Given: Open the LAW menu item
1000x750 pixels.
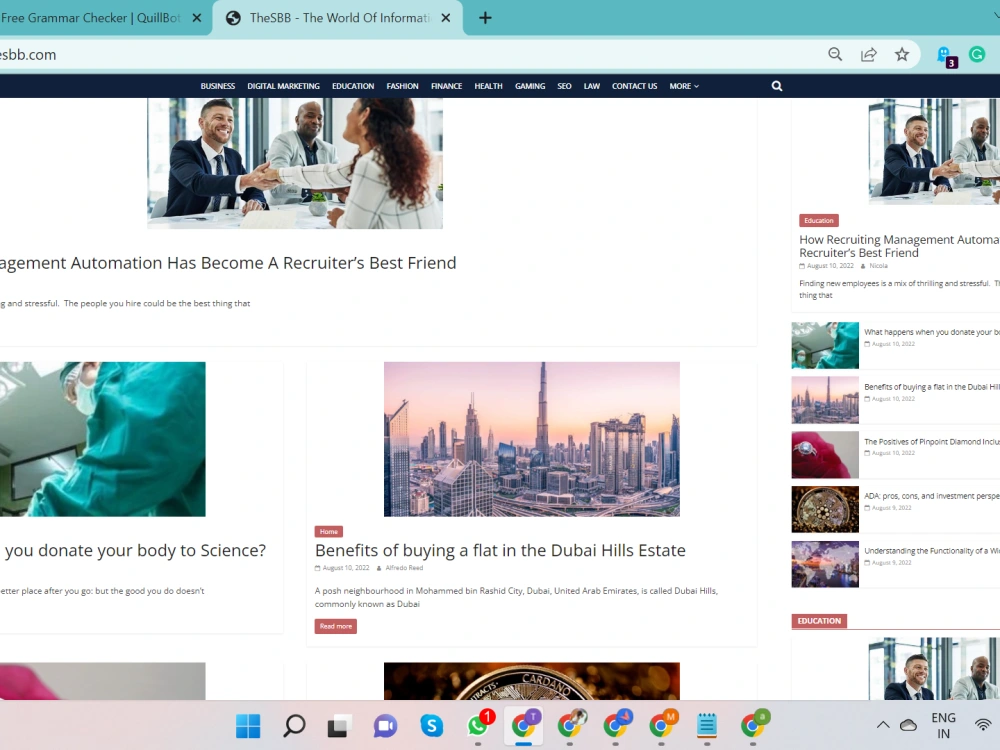Looking at the screenshot, I should point(592,86).
